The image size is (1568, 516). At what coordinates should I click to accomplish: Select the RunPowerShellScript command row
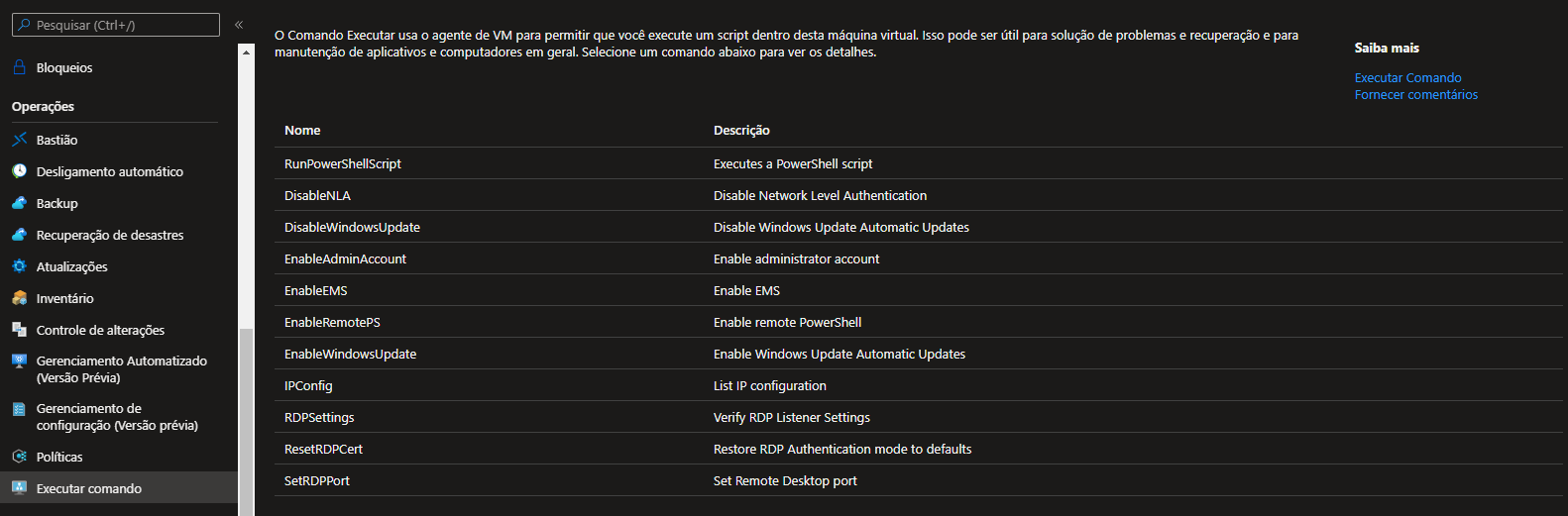[x=918, y=163]
